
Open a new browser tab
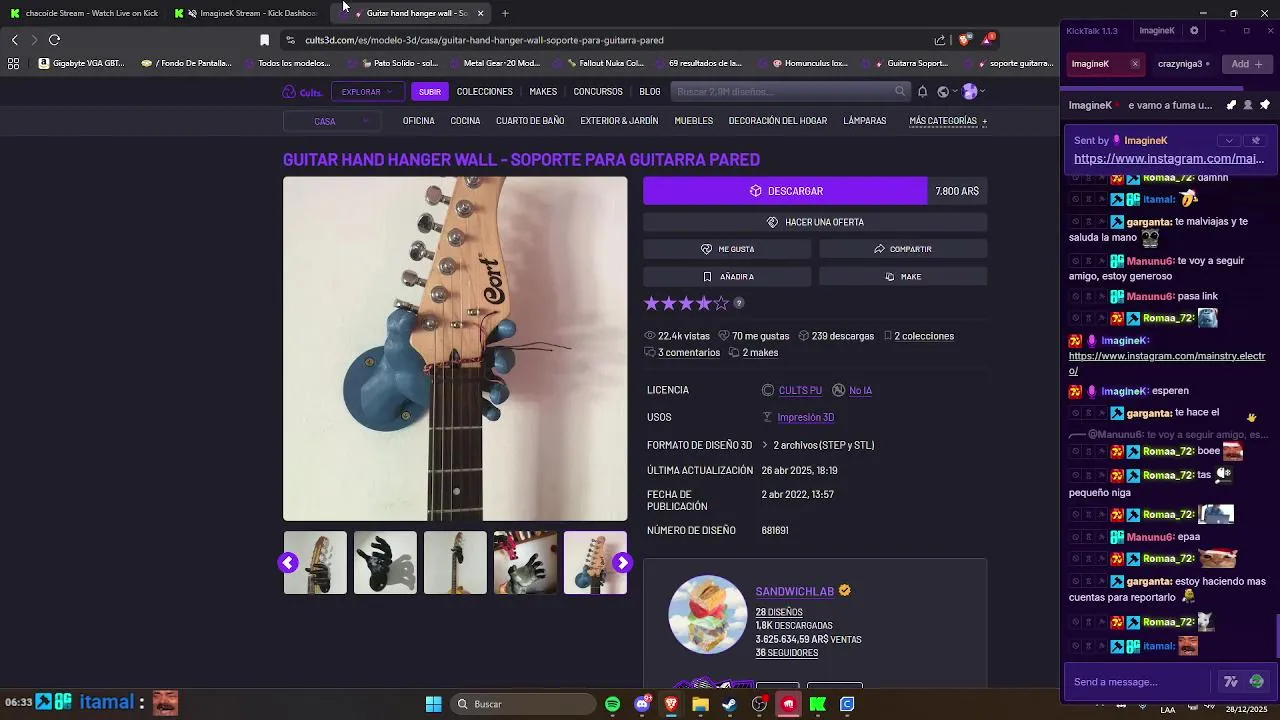pyautogui.click(x=505, y=13)
